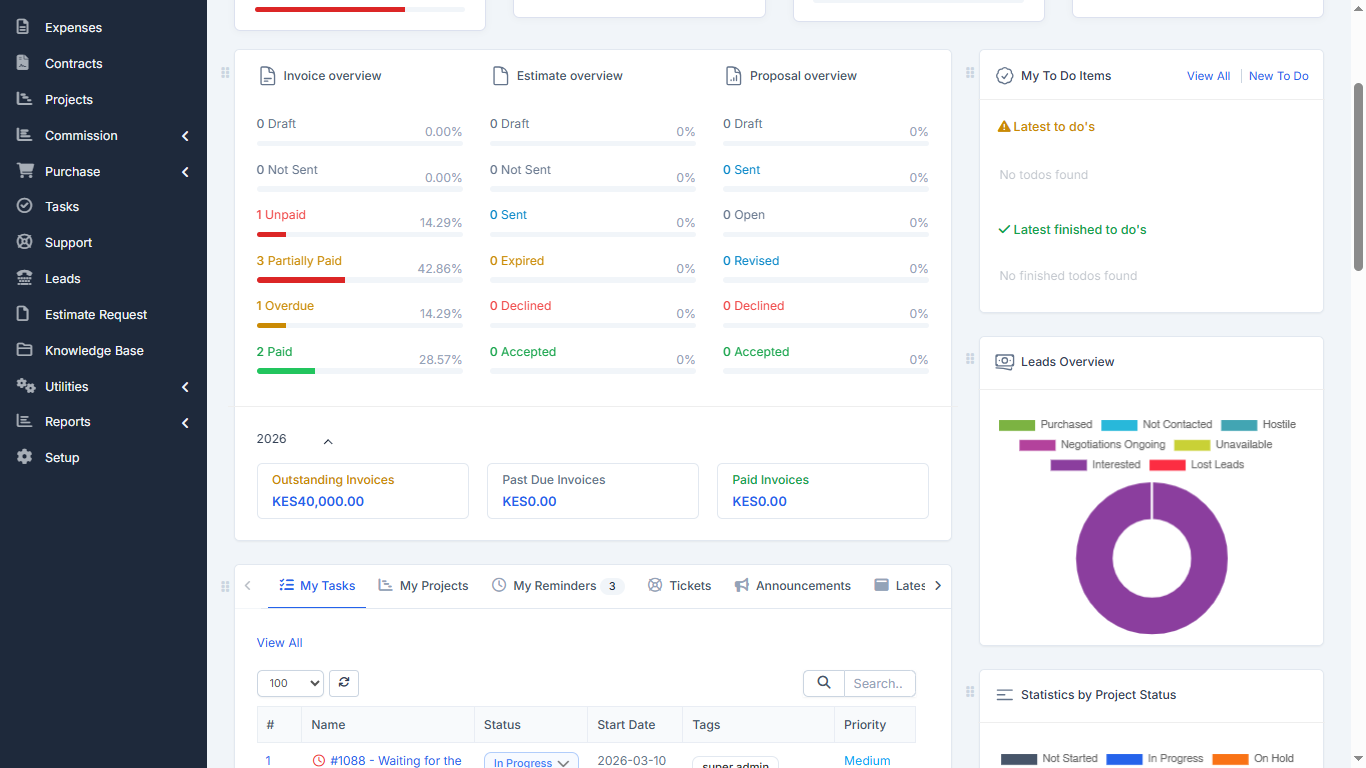Open Contracts via its sidebar icon

[x=24, y=63]
